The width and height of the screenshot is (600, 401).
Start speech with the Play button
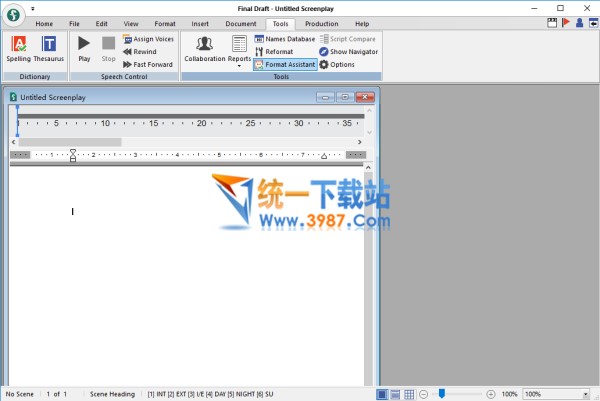coord(84,48)
